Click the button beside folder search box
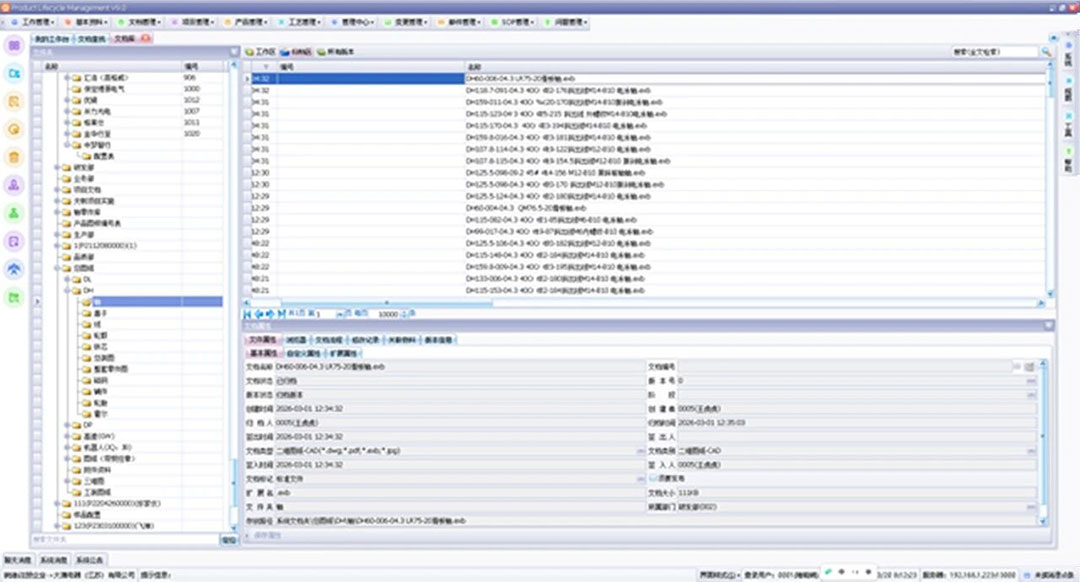Viewport: 1080px width, 582px height. 229,539
